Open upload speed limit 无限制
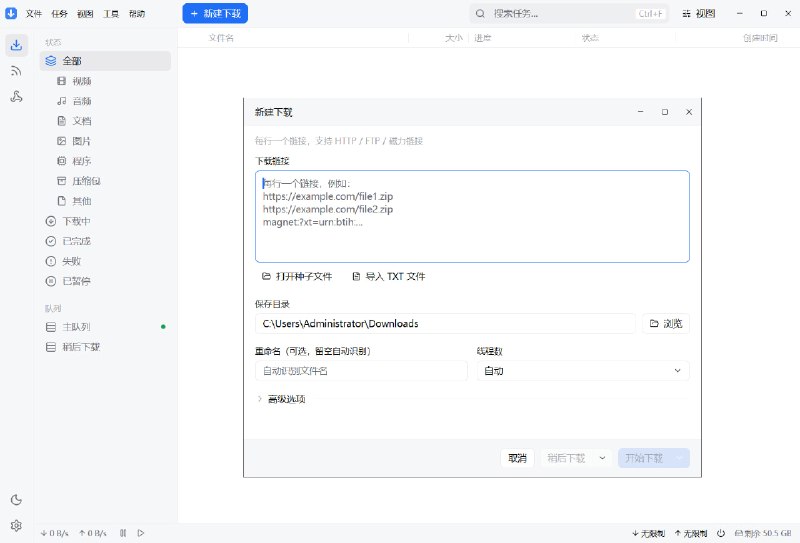This screenshot has width=800, height=543. point(691,533)
